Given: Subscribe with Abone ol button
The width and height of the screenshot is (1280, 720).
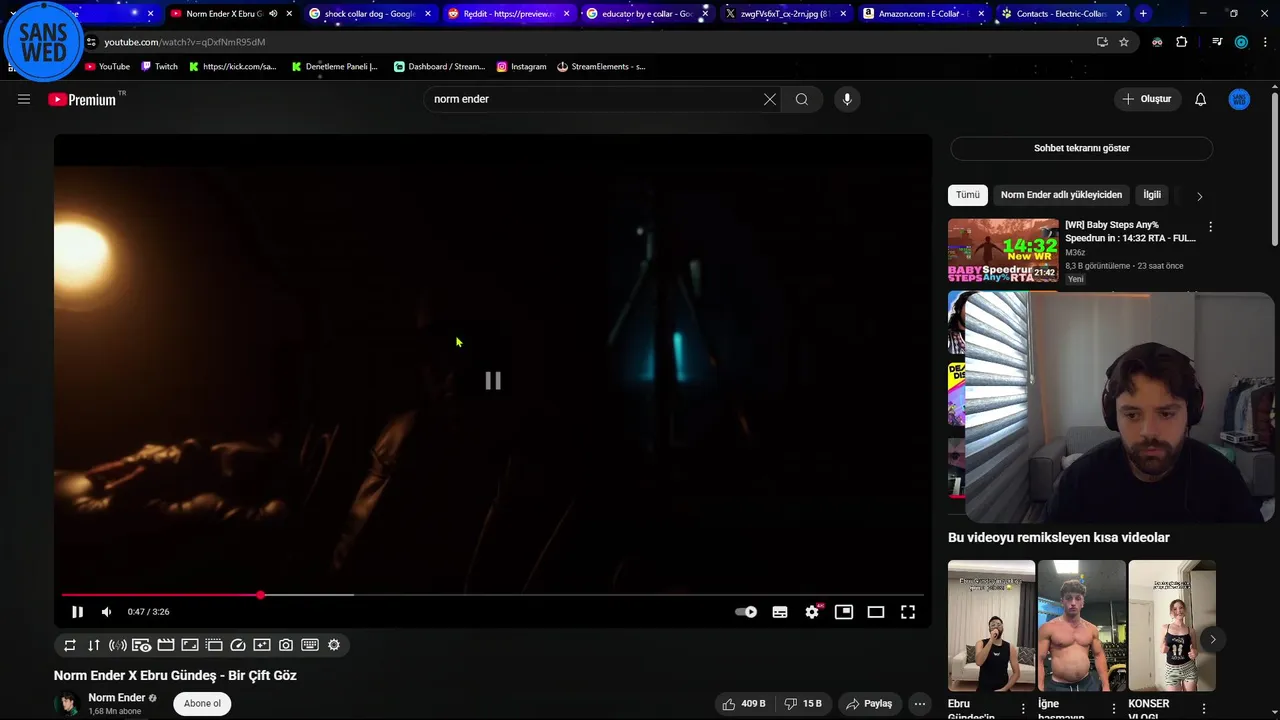Looking at the screenshot, I should tap(202, 704).
